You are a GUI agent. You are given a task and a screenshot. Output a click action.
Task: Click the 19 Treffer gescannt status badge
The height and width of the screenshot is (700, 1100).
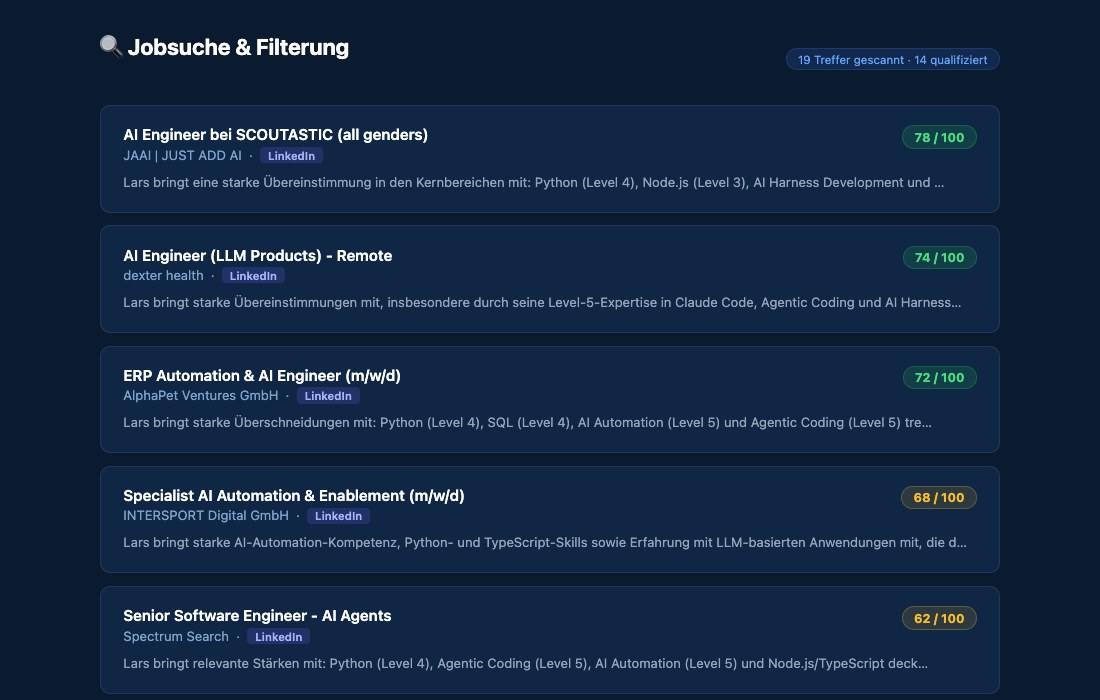(892, 60)
